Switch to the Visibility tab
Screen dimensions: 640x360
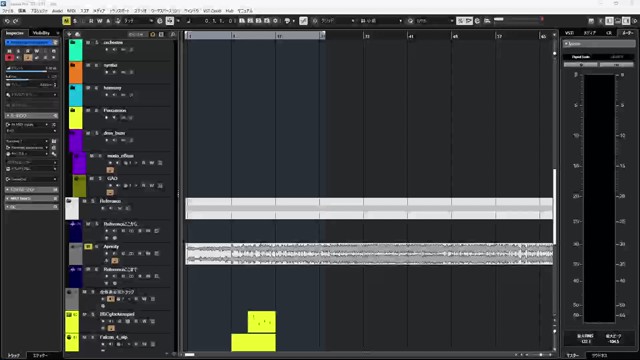click(x=41, y=33)
